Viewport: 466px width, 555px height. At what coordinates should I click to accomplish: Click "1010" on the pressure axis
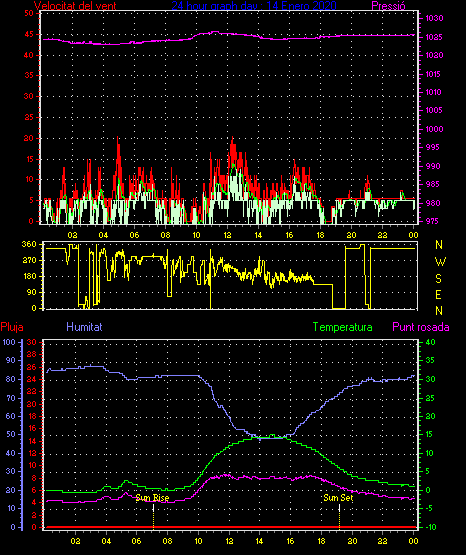(x=434, y=92)
